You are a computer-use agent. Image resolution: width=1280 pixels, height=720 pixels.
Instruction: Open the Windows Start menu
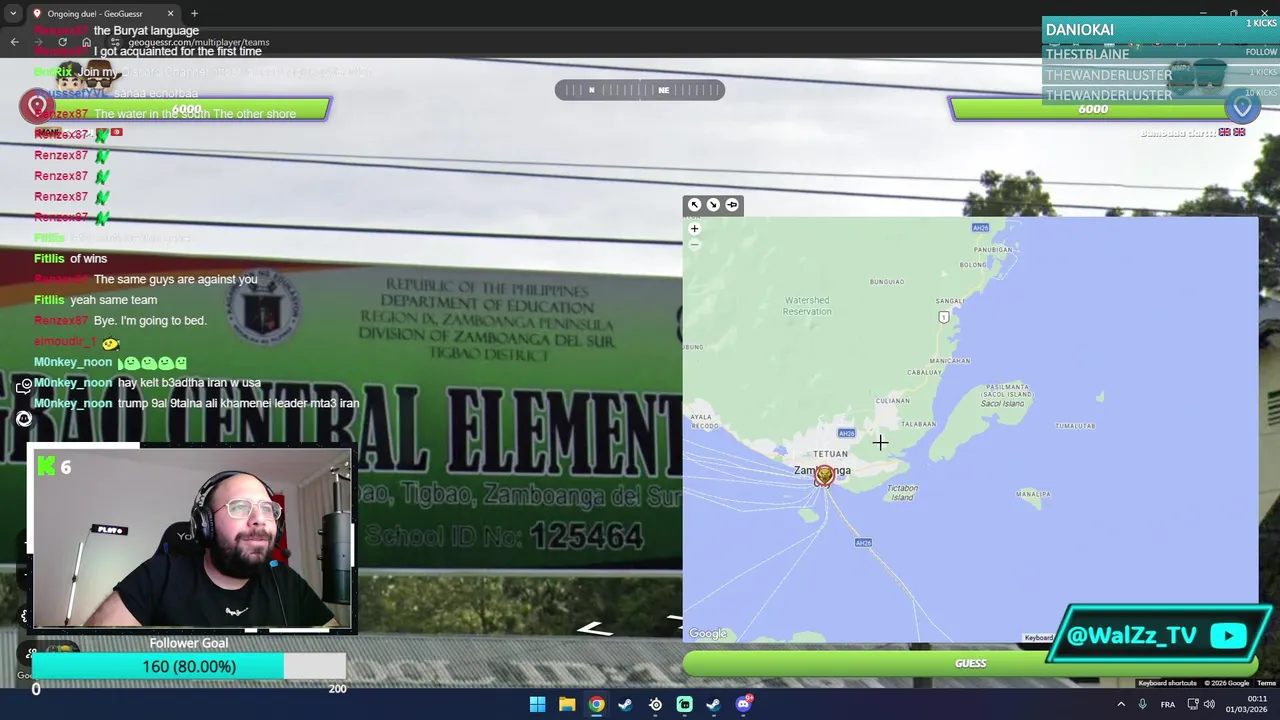tap(538, 704)
